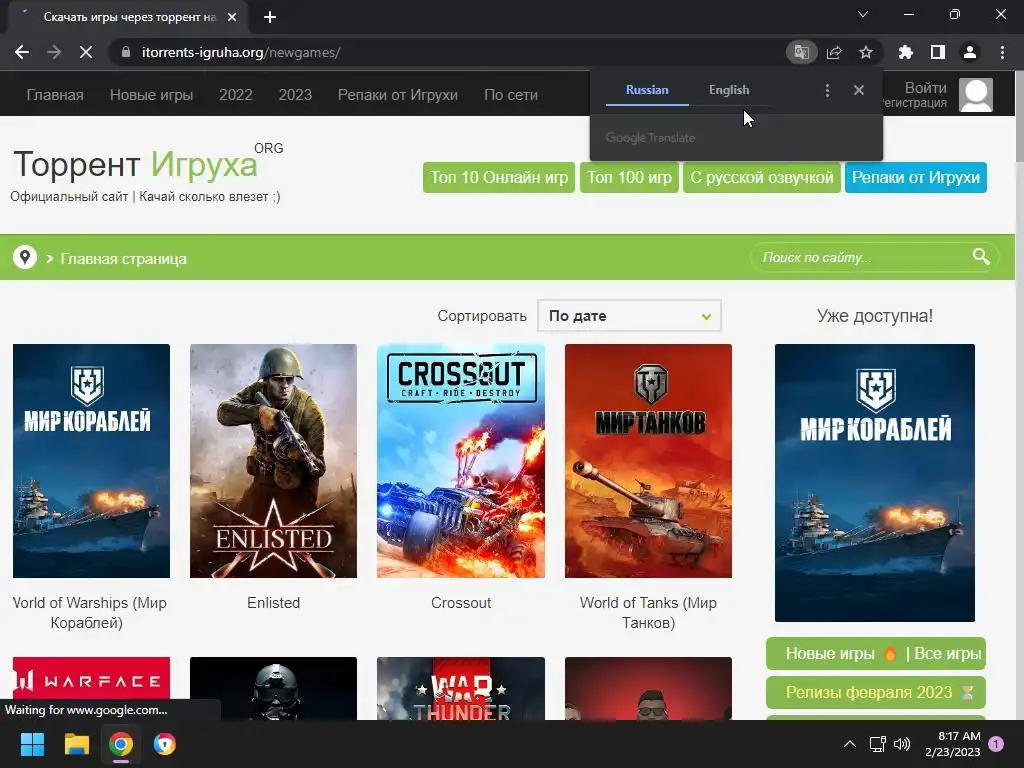
Task: Open По сети nav item
Action: coord(511,95)
